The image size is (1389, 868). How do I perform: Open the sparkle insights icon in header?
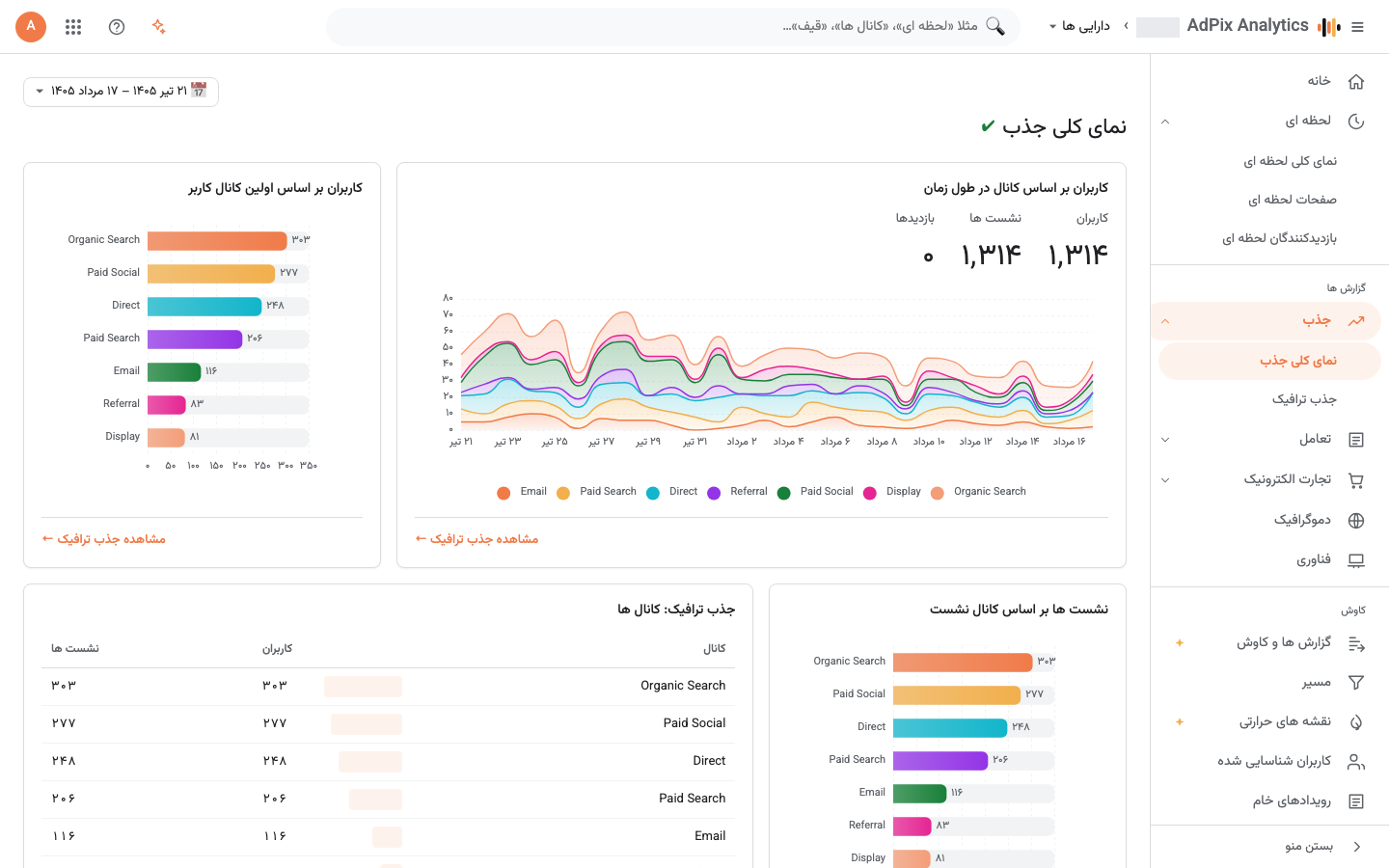tap(159, 27)
